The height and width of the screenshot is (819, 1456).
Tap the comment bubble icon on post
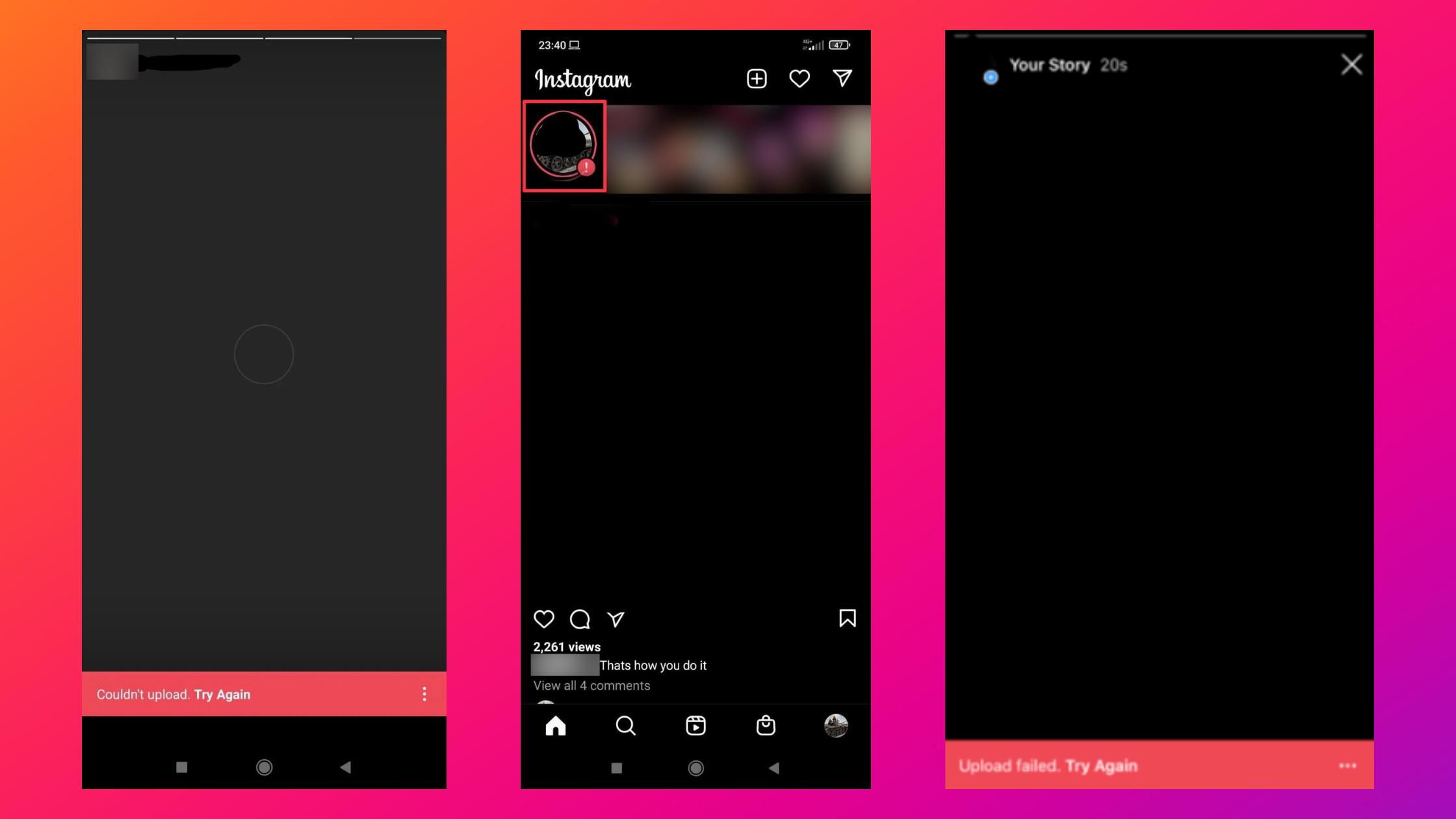click(x=580, y=618)
